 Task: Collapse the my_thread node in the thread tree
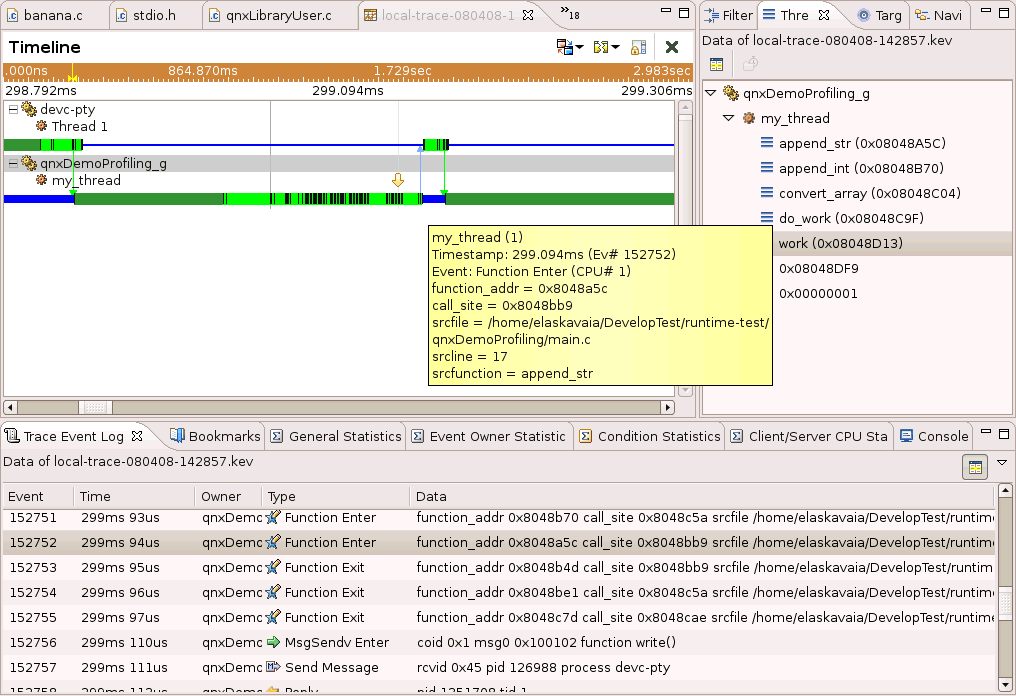(728, 118)
